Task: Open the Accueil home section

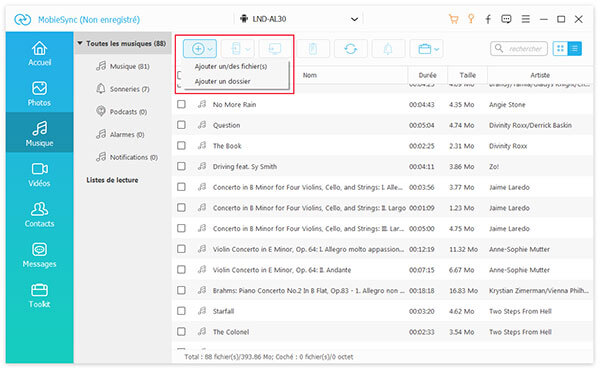Action: coord(39,54)
